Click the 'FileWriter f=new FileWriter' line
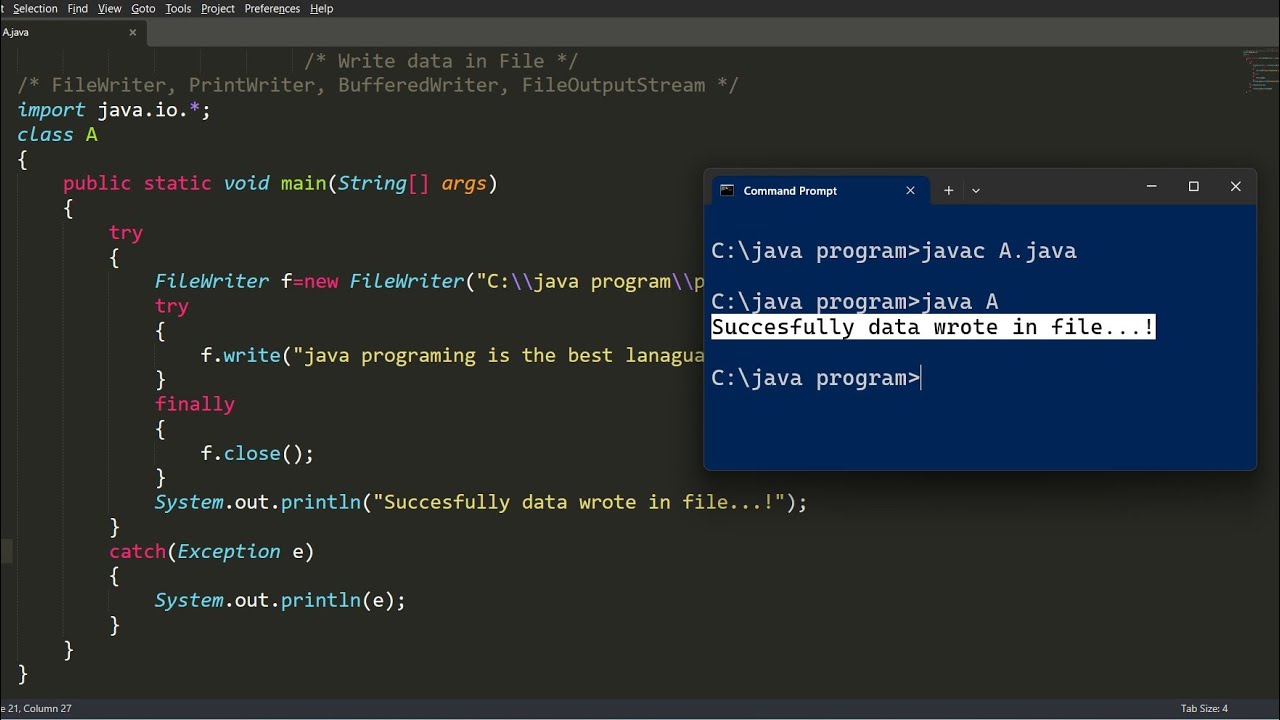Screen dimensions: 1280x720 429,281
